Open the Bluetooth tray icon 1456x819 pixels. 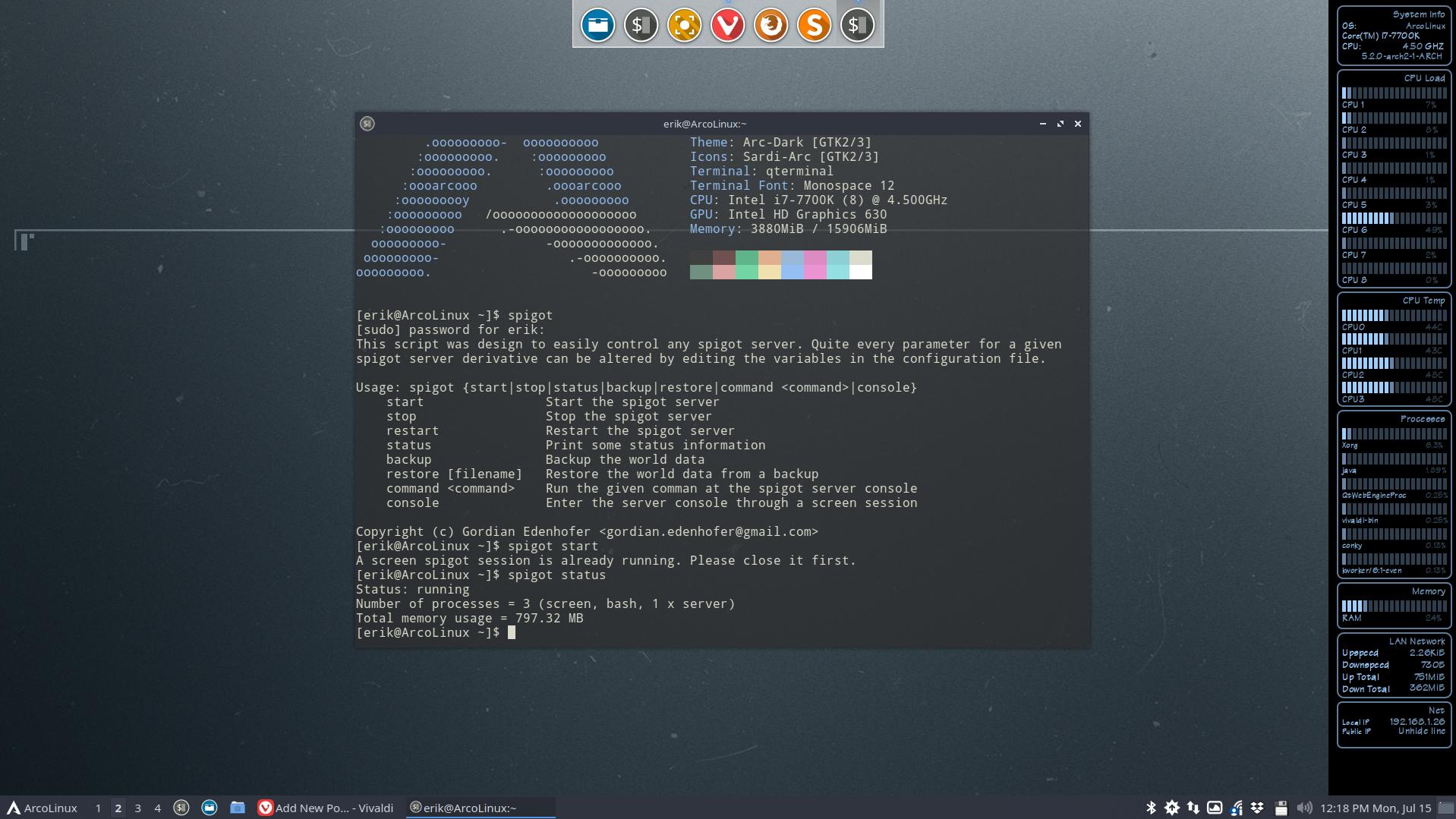(x=1150, y=808)
